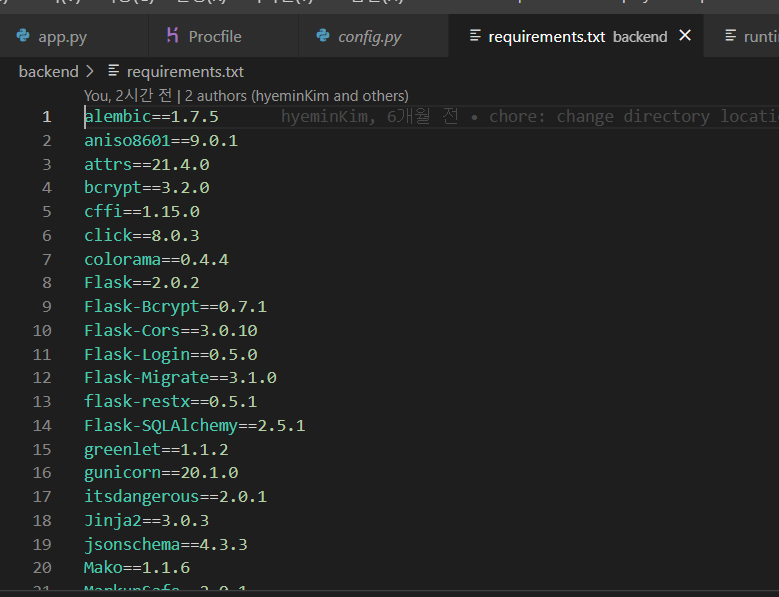Click the Flask==2.0.2 line
This screenshot has height=597, width=779.
(142, 283)
